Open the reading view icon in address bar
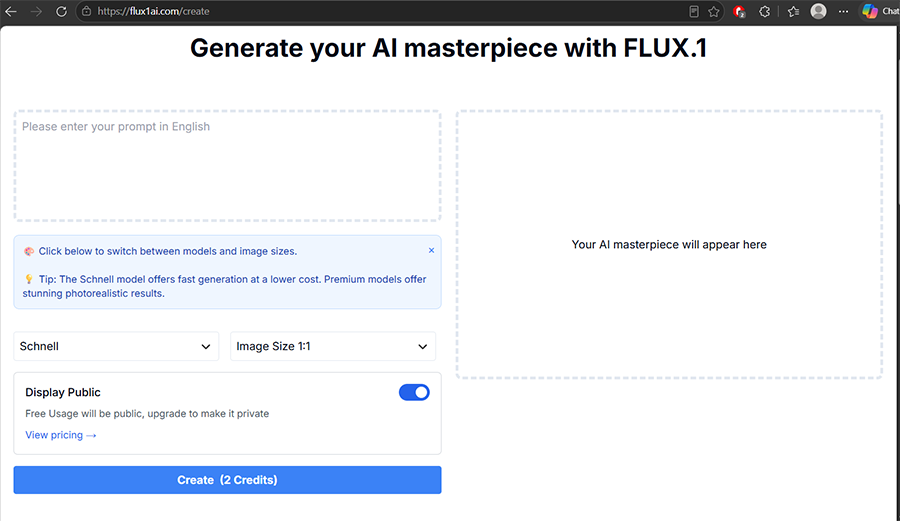900x521 pixels. coord(694,11)
